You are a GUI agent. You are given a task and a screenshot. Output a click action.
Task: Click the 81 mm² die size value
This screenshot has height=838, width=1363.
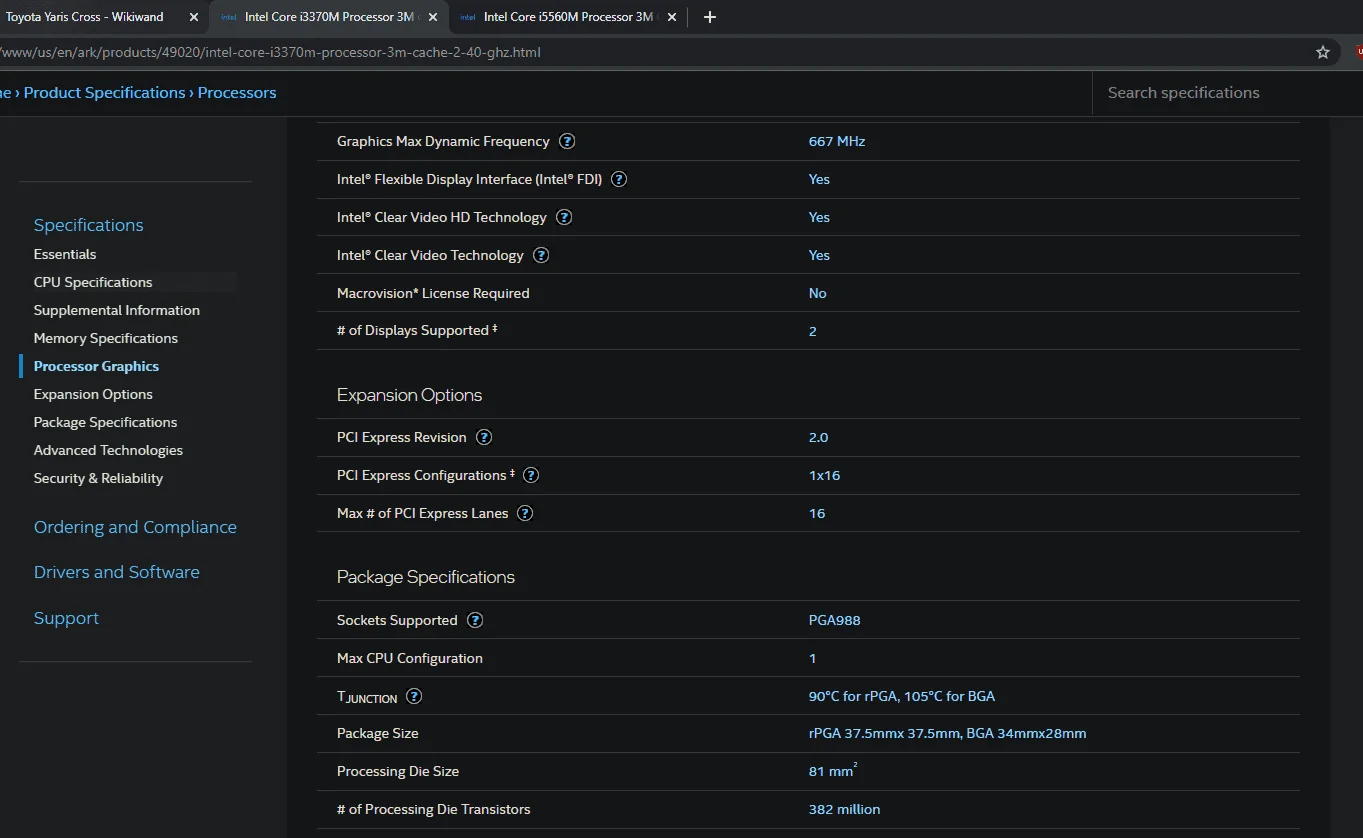coord(833,770)
